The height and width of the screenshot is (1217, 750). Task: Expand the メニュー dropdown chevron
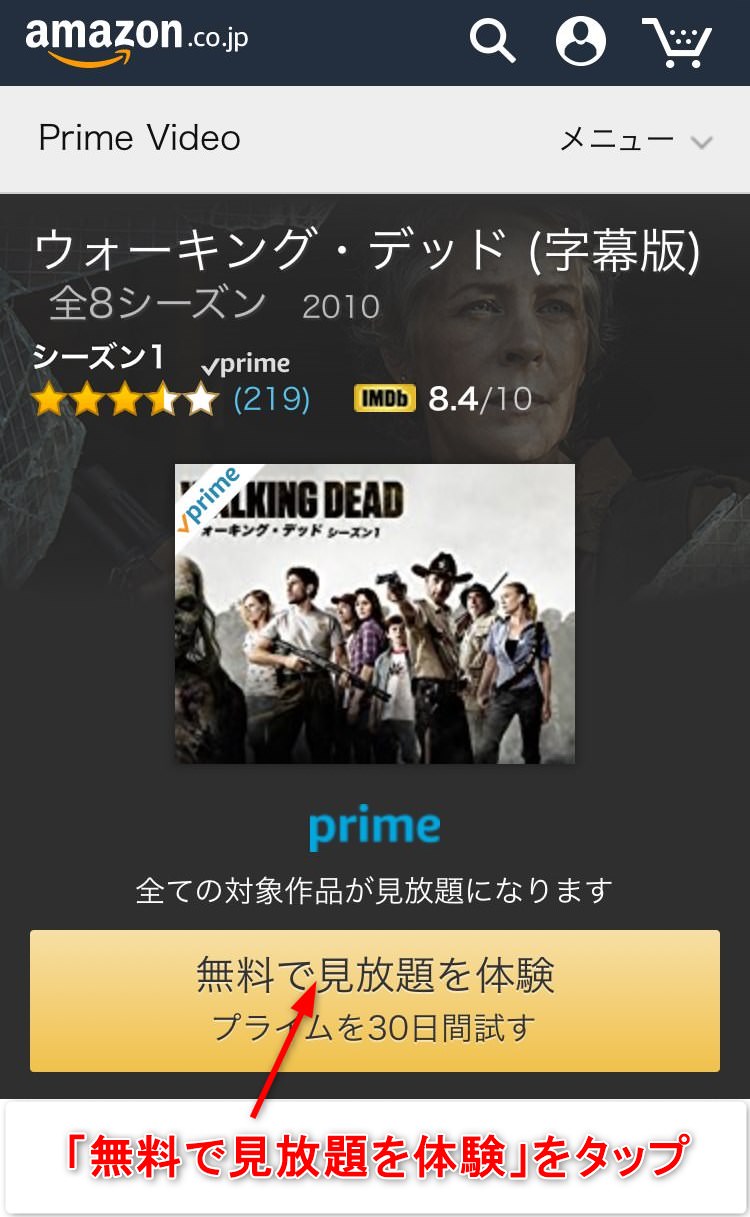click(702, 142)
